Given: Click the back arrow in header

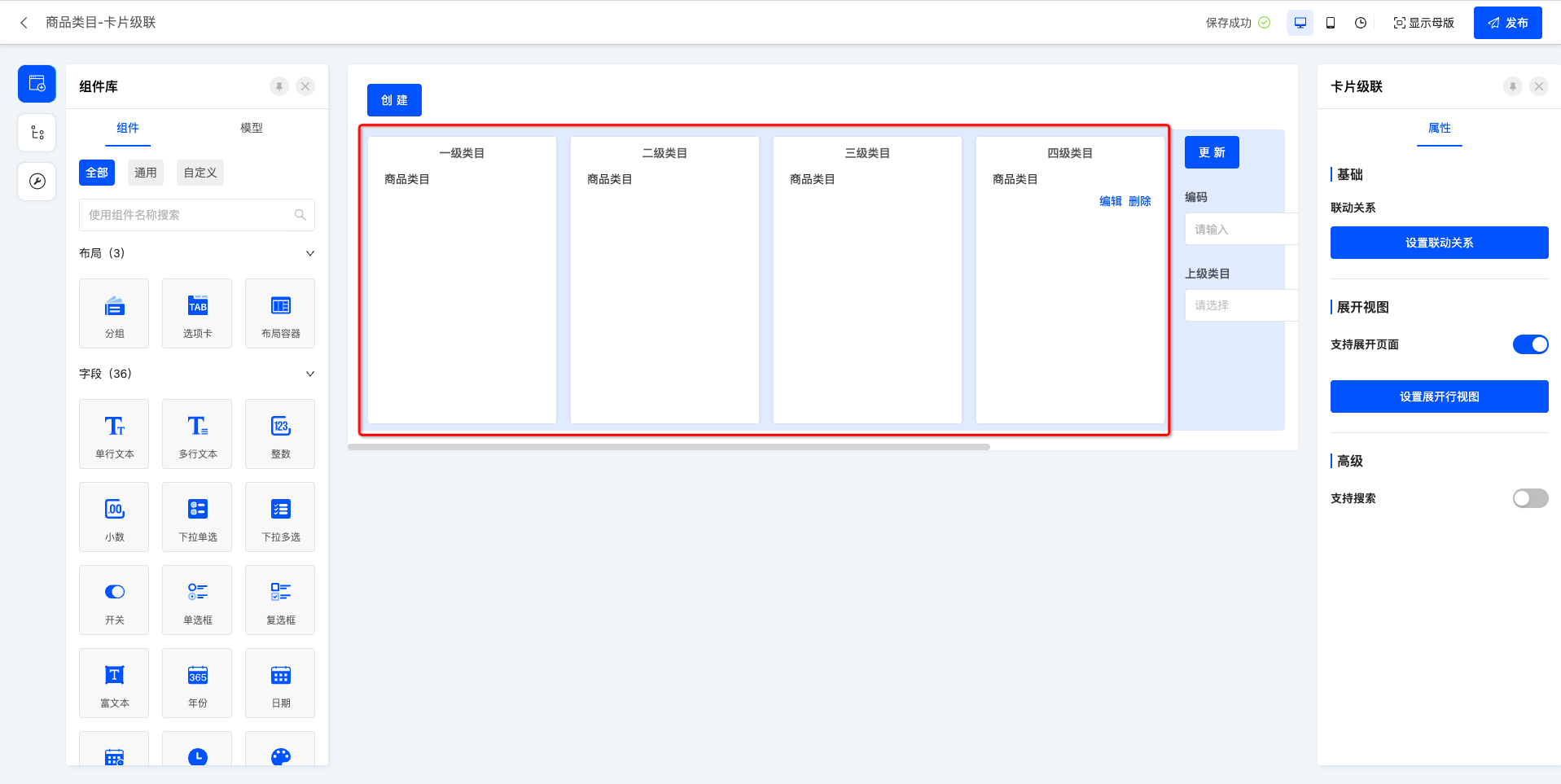Looking at the screenshot, I should click(24, 23).
